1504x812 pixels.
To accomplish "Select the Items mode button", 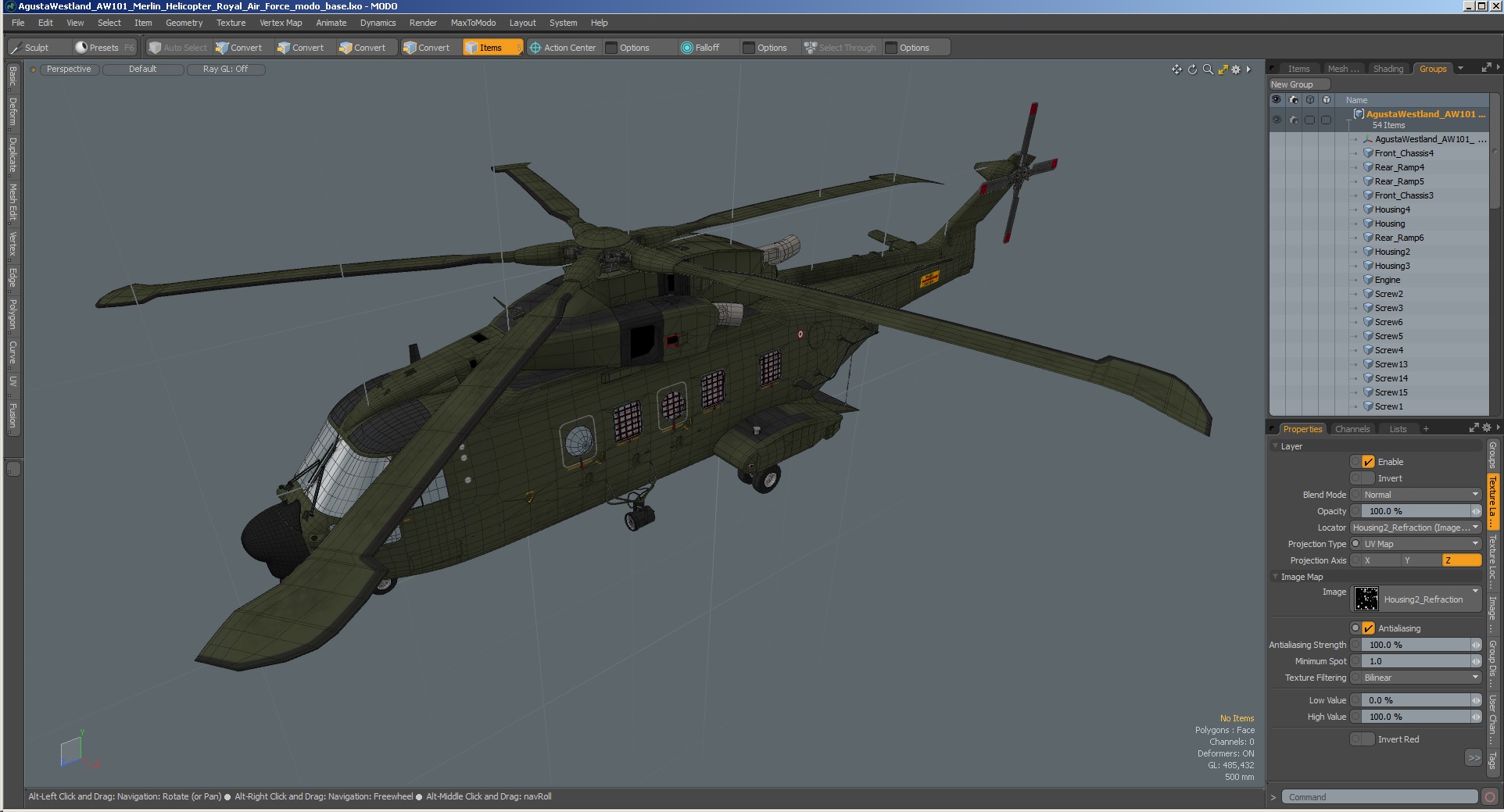I will [x=491, y=48].
